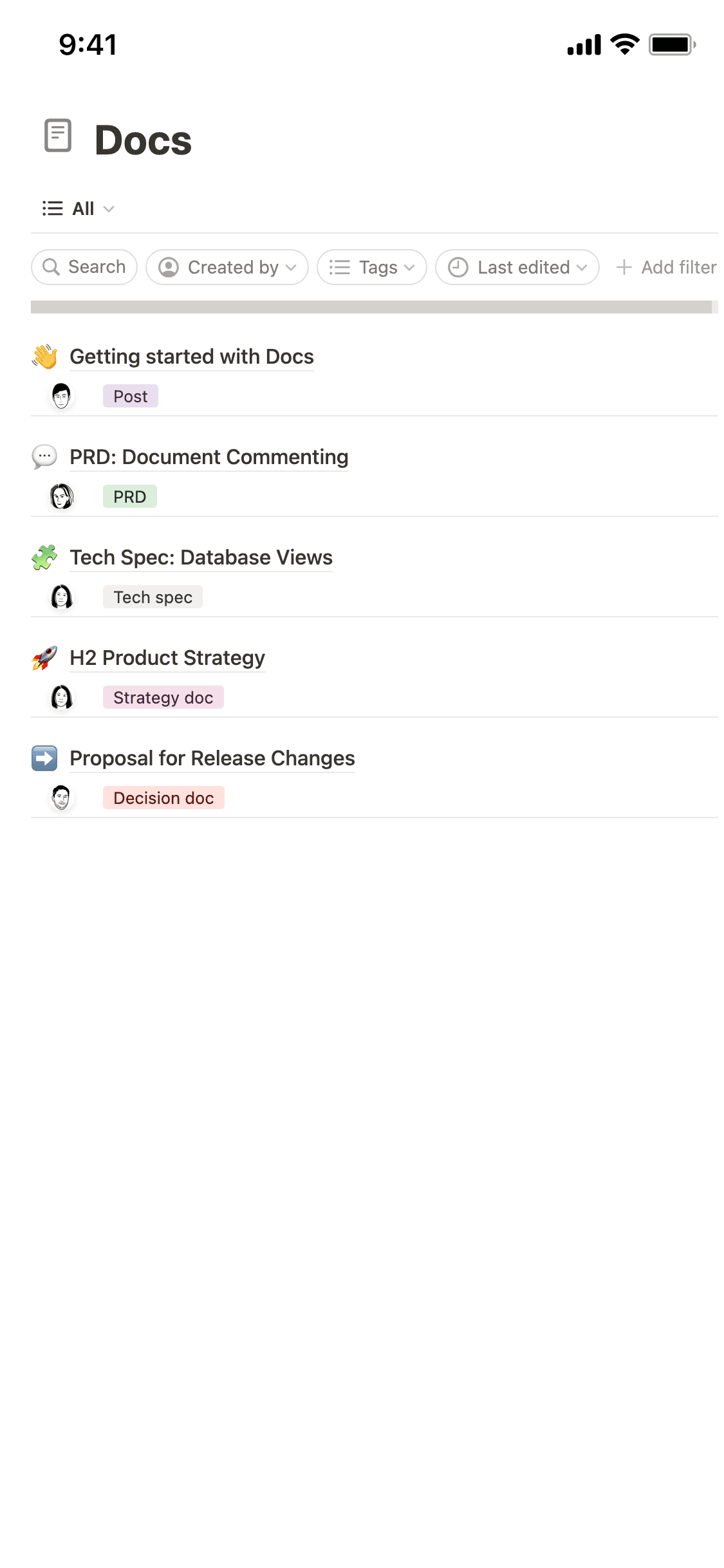The width and height of the screenshot is (724, 1568).
Task: Expand the Created by filter
Action: [x=227, y=266]
